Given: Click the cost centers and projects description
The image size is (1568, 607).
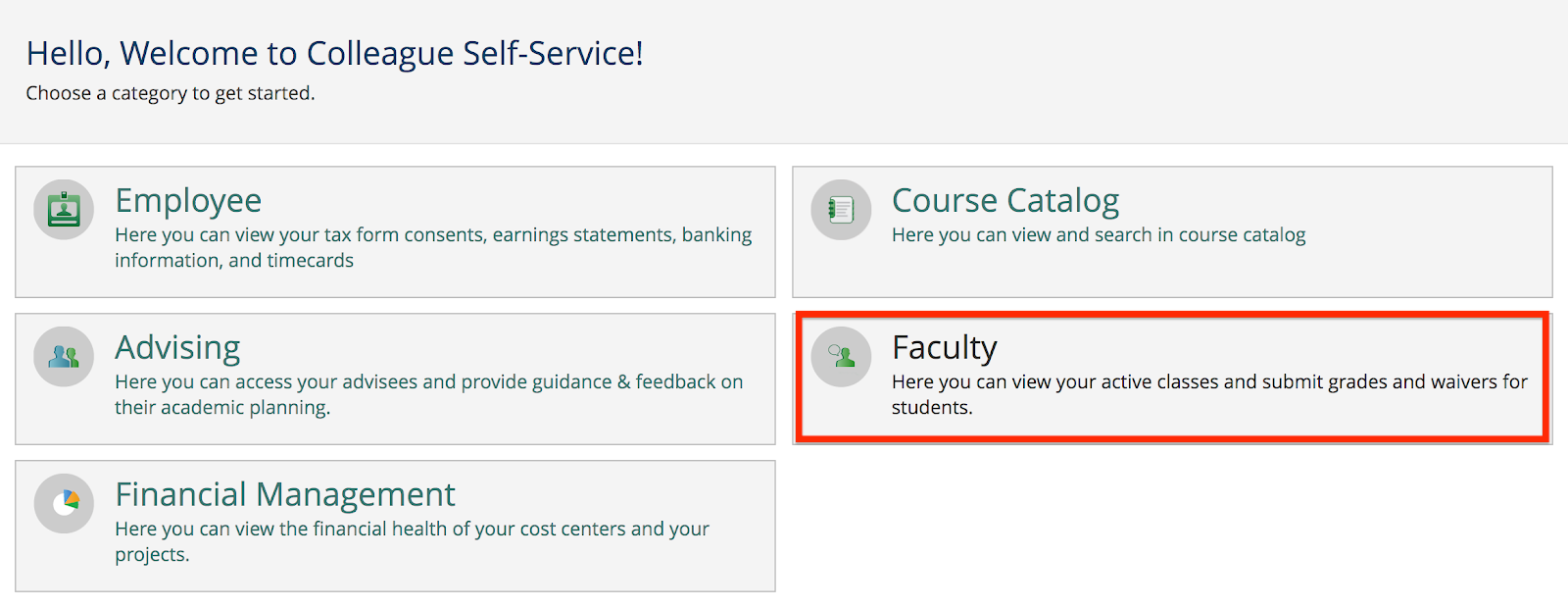Looking at the screenshot, I should tap(412, 530).
